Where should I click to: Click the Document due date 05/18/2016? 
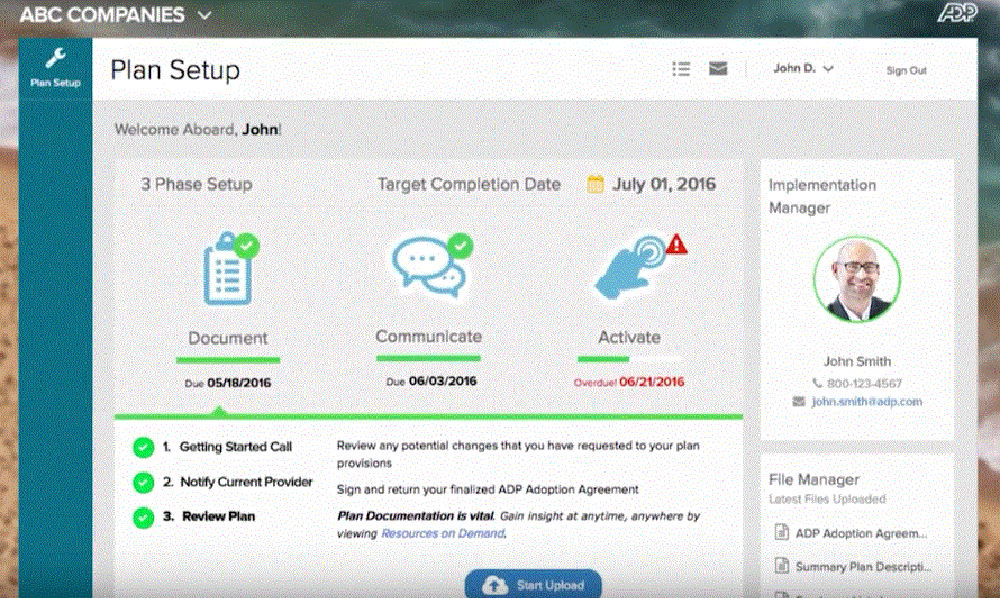tap(239, 383)
